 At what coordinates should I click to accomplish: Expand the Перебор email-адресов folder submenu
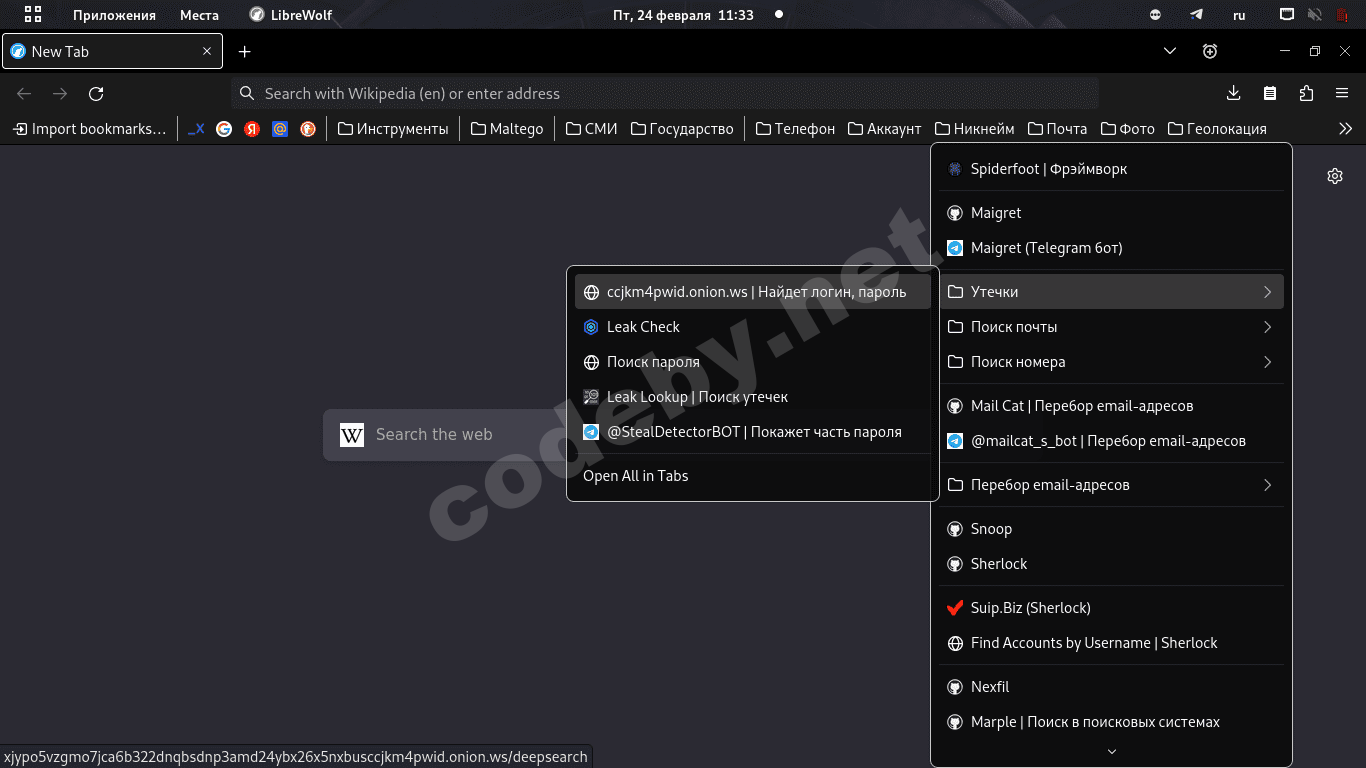coord(1111,485)
